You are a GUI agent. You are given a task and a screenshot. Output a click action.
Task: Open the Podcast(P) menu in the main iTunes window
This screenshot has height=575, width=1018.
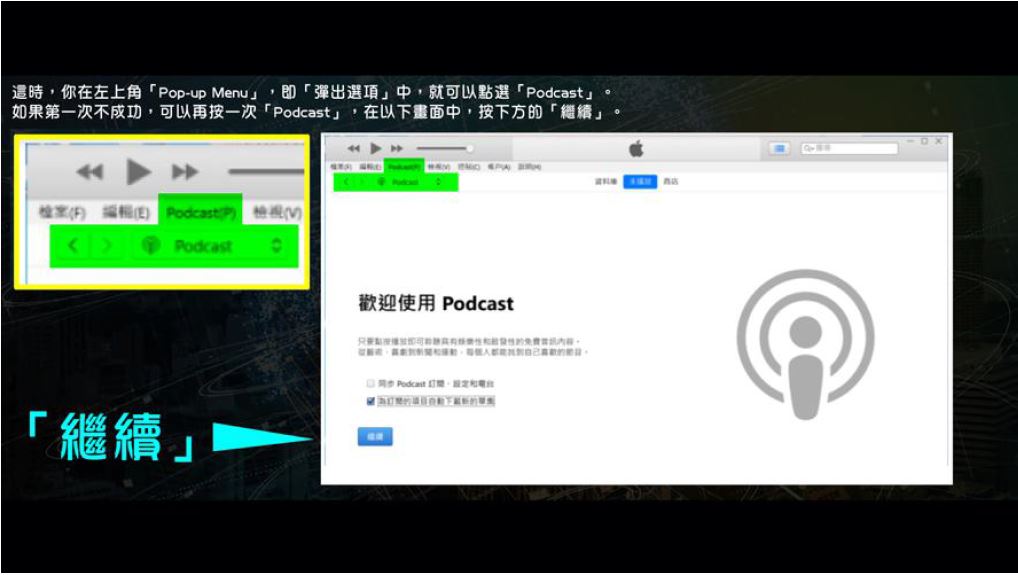pyautogui.click(x=404, y=167)
